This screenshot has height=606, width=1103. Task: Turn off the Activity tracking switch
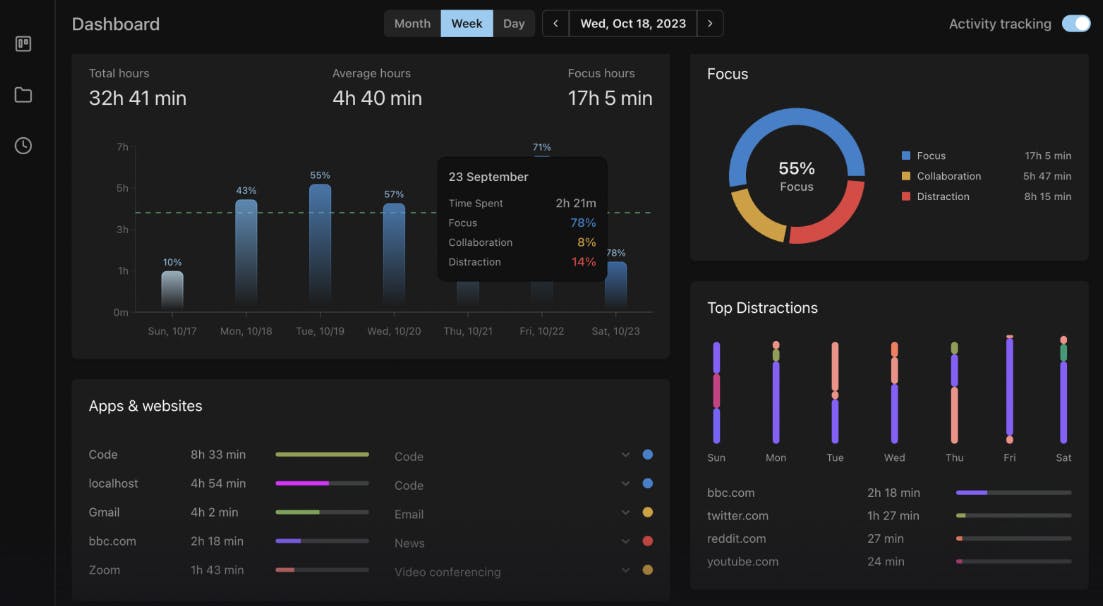[x=1076, y=23]
